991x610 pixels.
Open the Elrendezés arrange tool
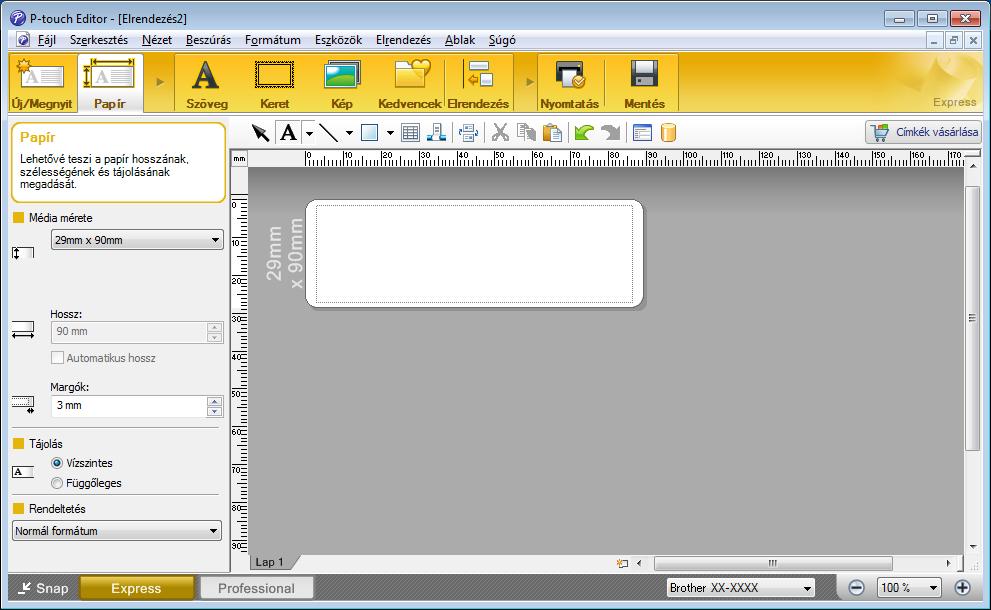478,83
